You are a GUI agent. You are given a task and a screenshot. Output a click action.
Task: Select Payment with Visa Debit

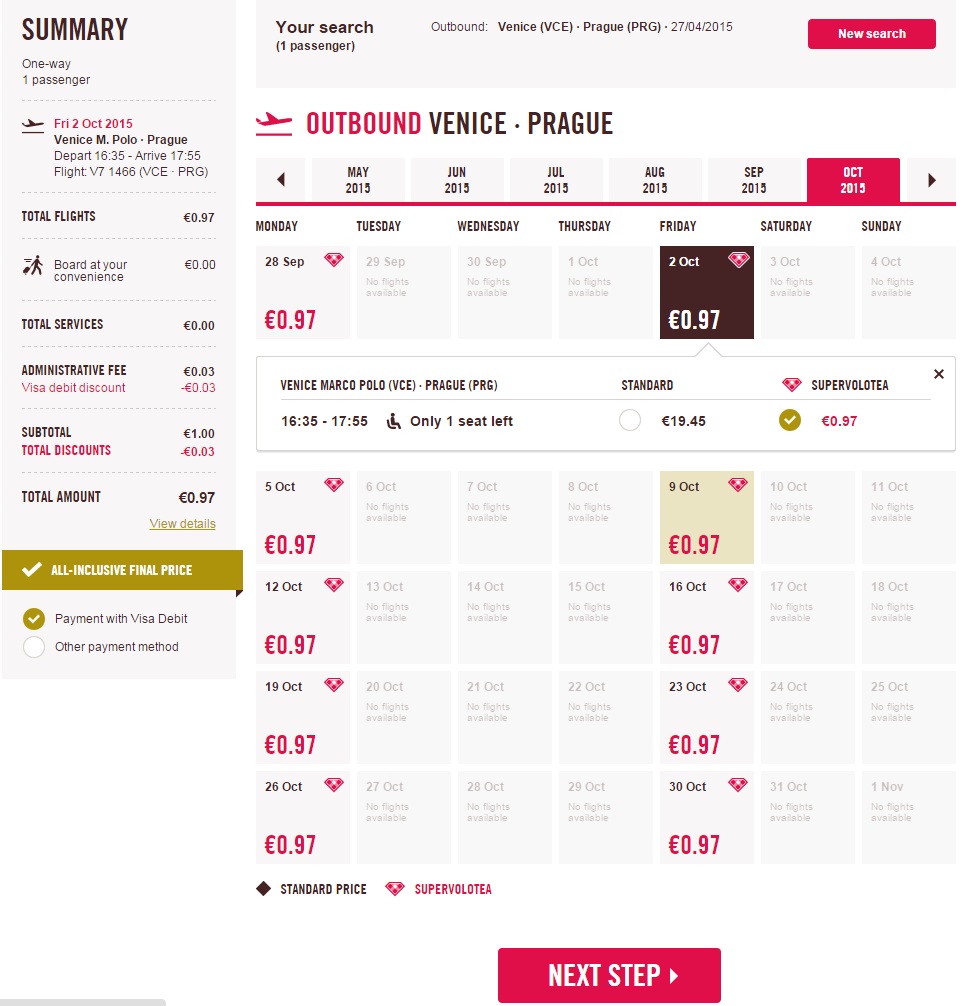tap(34, 618)
